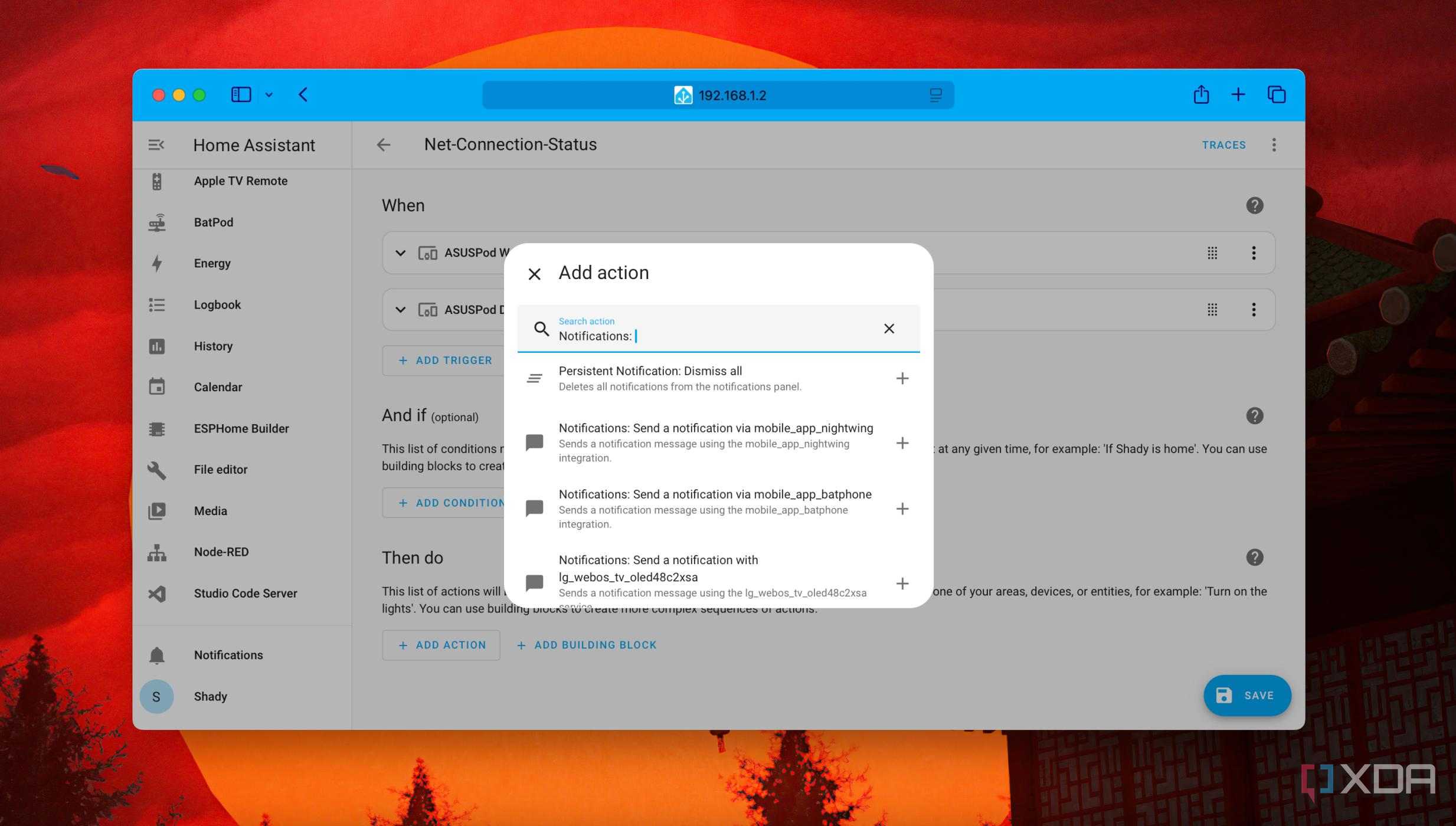
Task: Add Persistent Notification: Dismiss all action
Action: tap(902, 378)
